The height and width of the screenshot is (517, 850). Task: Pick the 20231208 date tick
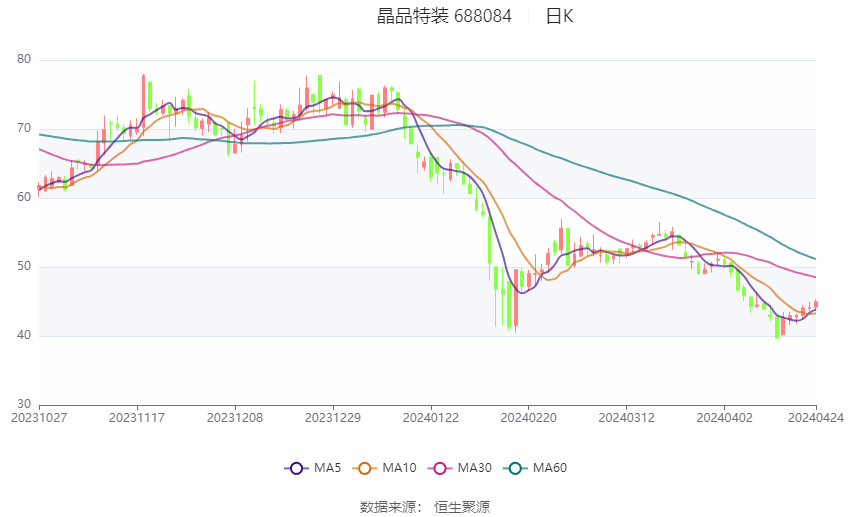click(x=236, y=417)
